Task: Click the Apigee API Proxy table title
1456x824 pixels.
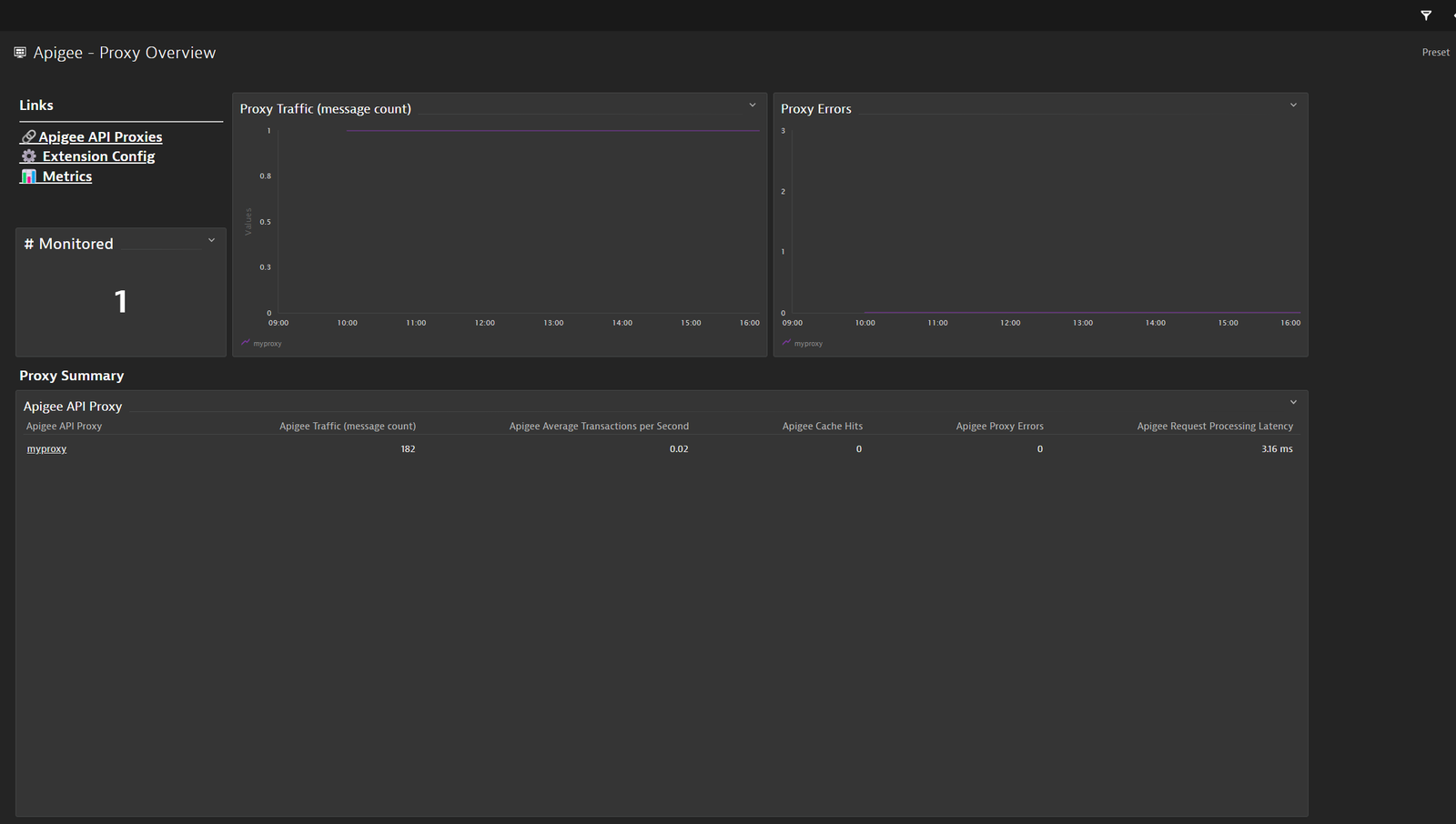Action: click(x=73, y=407)
